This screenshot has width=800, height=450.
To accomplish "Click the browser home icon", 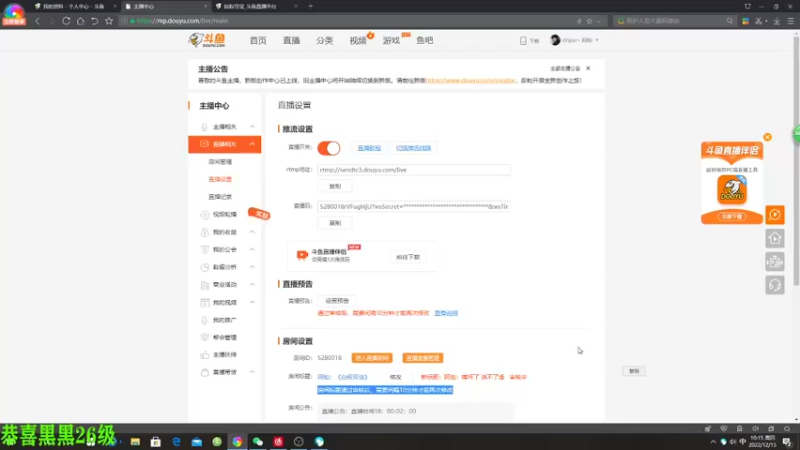I will 81,21.
